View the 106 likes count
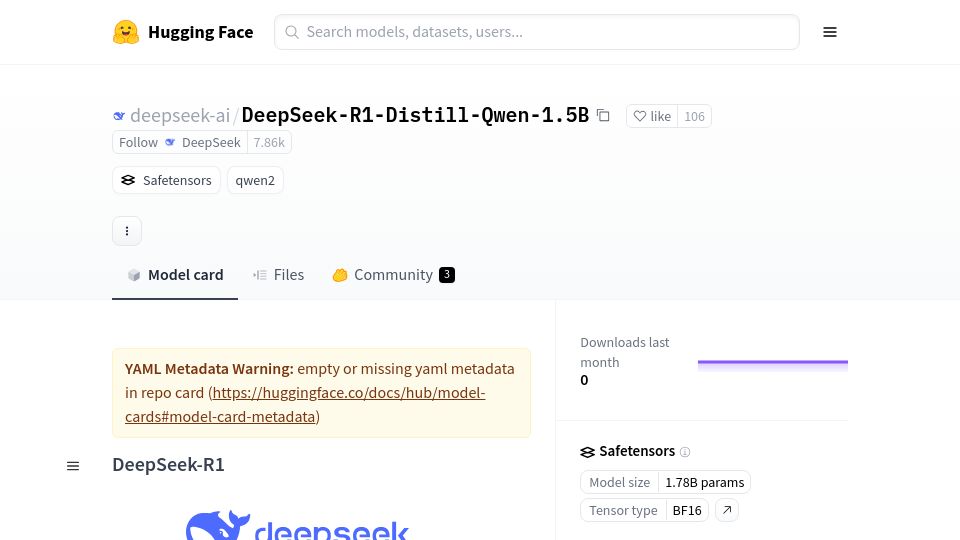Viewport: 960px width, 540px height. pyautogui.click(x=694, y=116)
